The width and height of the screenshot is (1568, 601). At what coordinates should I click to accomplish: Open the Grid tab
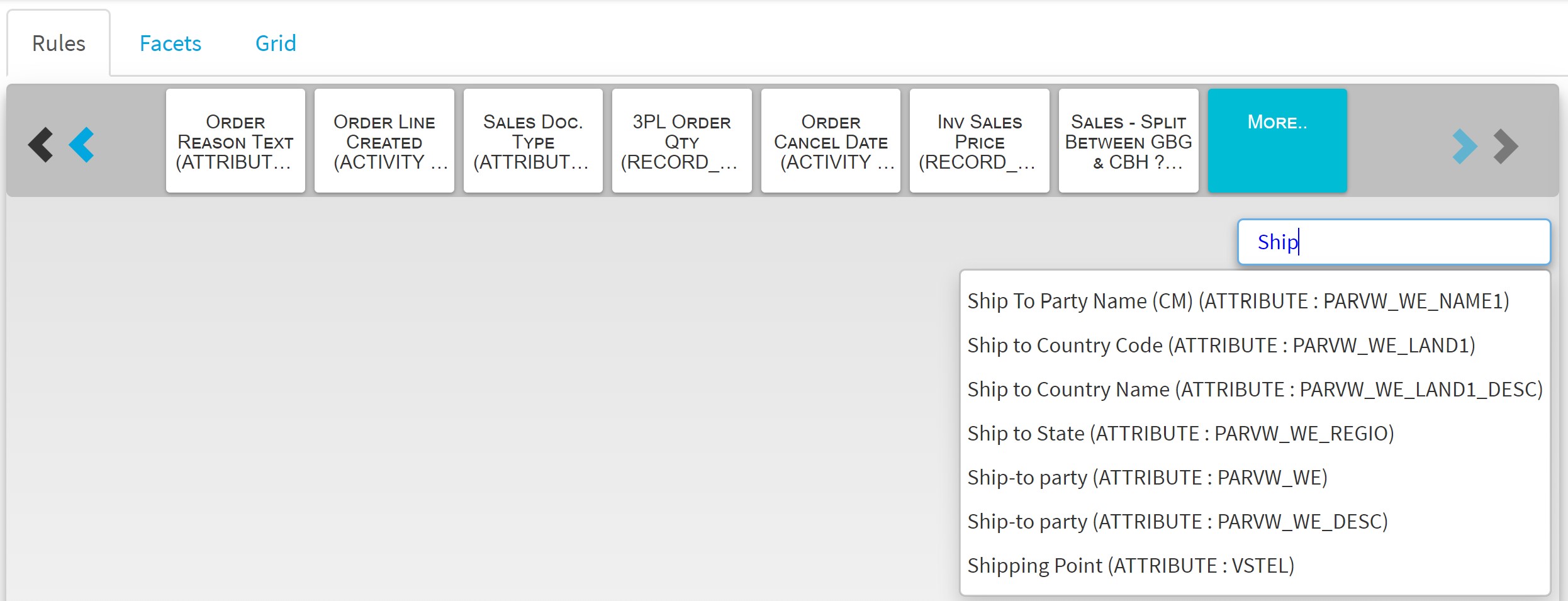point(276,43)
